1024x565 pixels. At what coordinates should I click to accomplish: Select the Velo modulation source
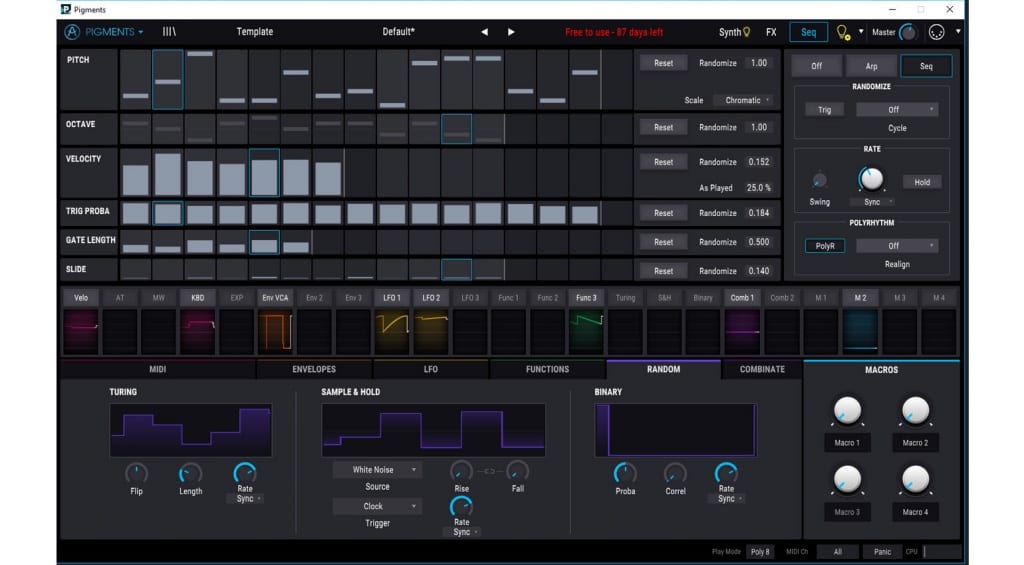pos(81,298)
